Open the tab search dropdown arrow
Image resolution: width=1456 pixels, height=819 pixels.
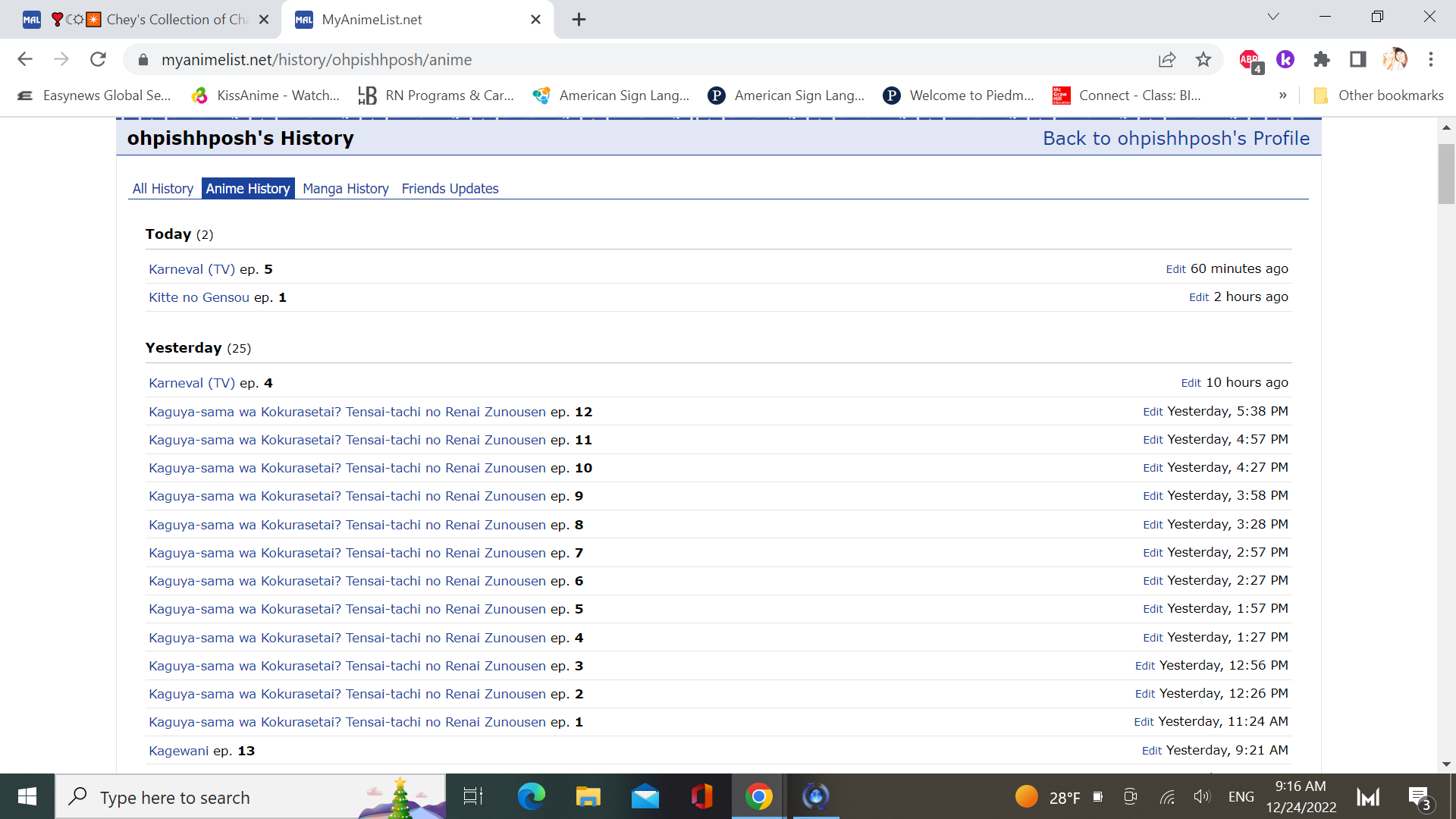[x=1273, y=17]
